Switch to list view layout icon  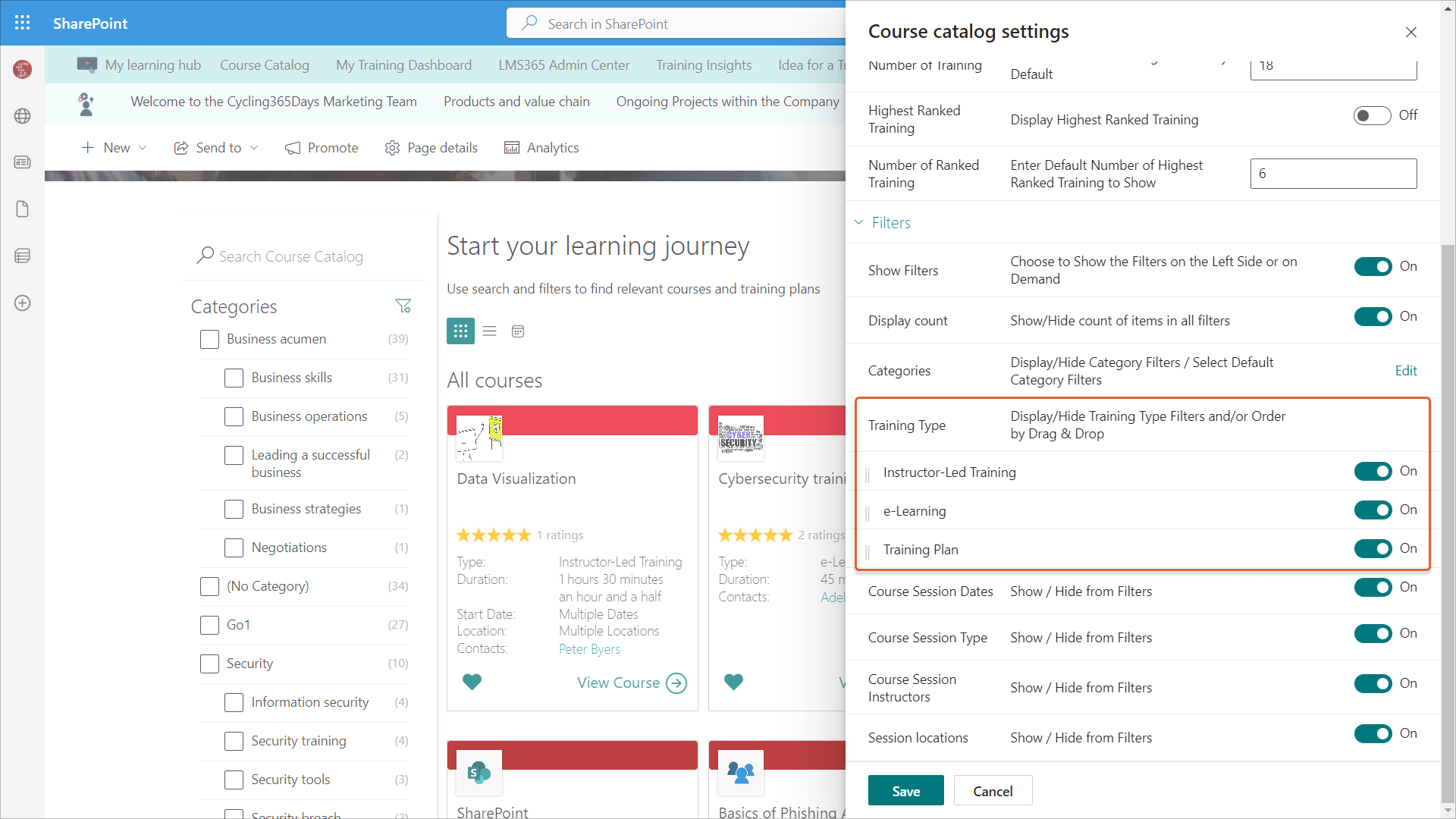489,331
